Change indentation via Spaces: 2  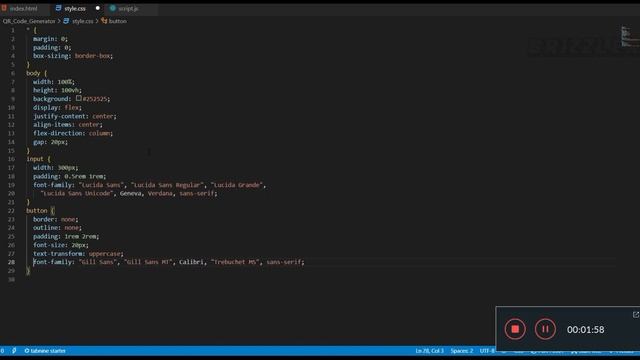coord(462,351)
